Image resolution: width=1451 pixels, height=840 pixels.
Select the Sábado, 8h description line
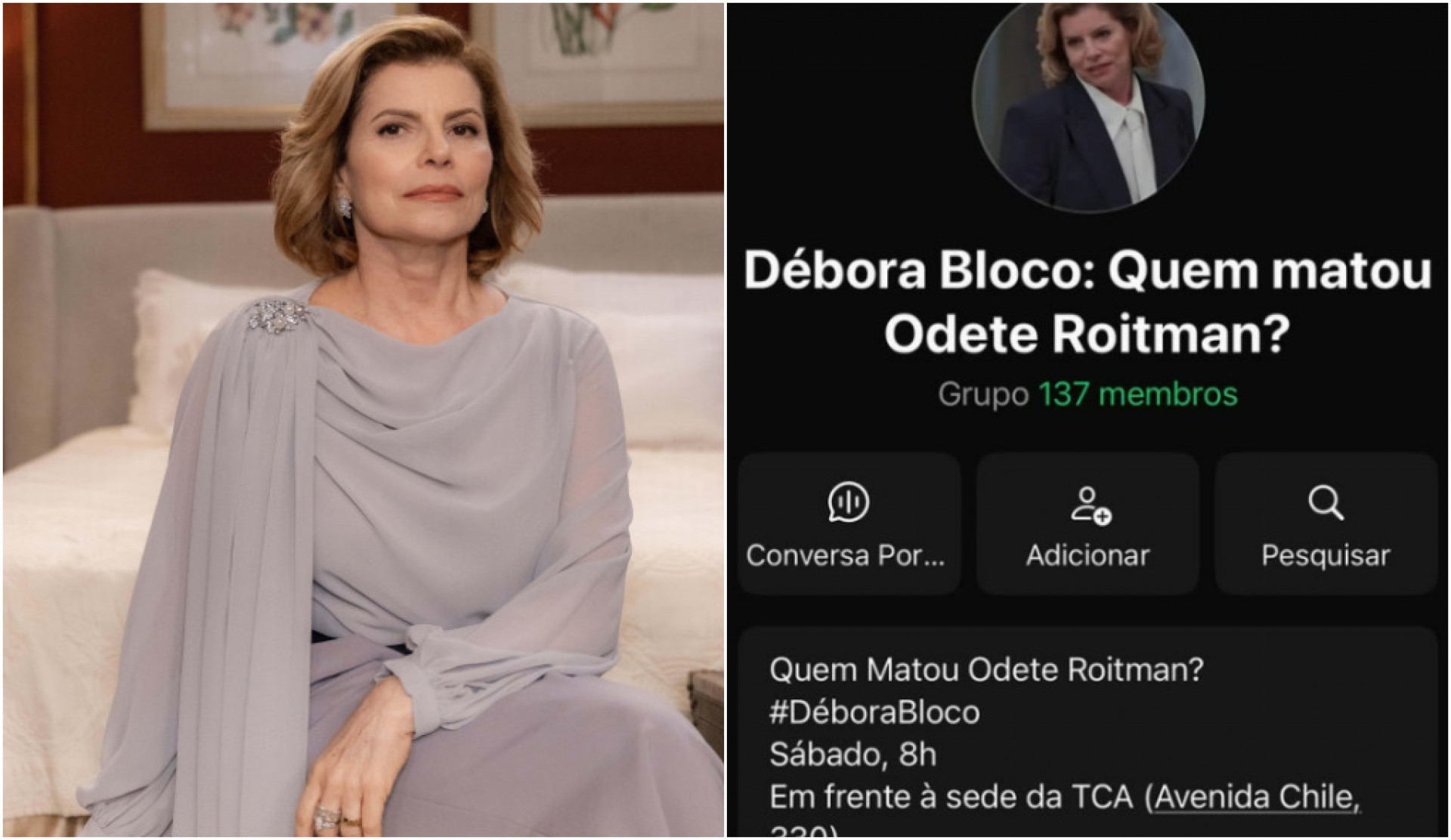(852, 755)
